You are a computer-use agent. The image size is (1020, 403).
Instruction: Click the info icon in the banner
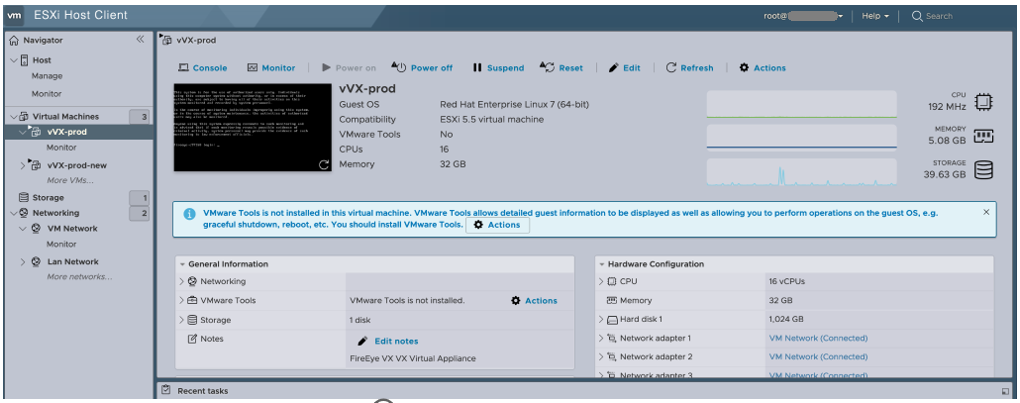(189, 214)
